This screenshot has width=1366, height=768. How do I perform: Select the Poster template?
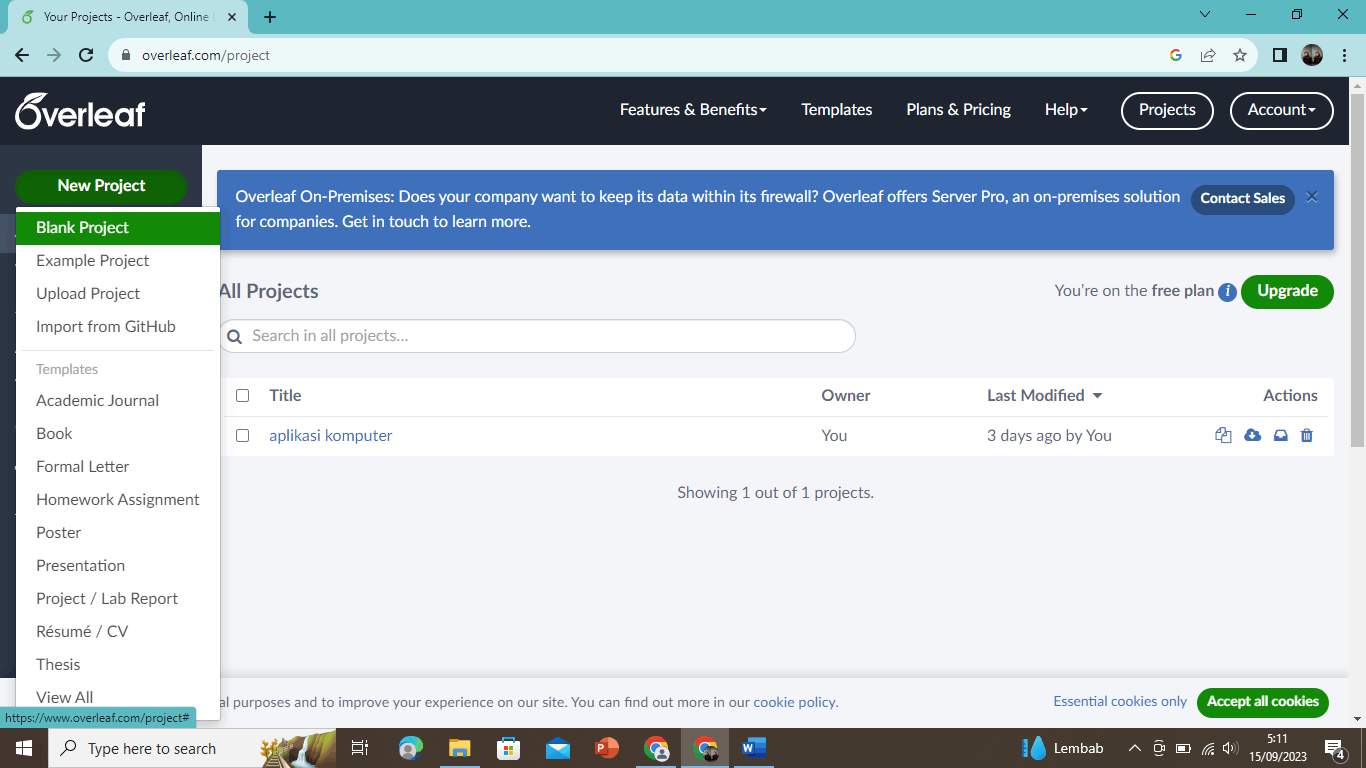[118, 533]
